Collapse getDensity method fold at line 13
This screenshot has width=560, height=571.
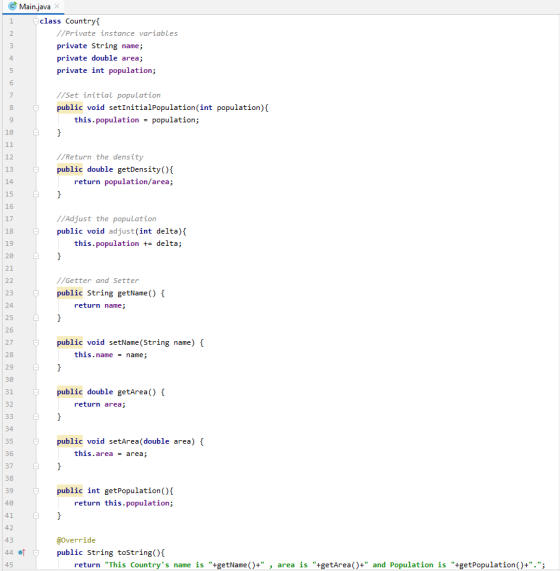[36, 169]
